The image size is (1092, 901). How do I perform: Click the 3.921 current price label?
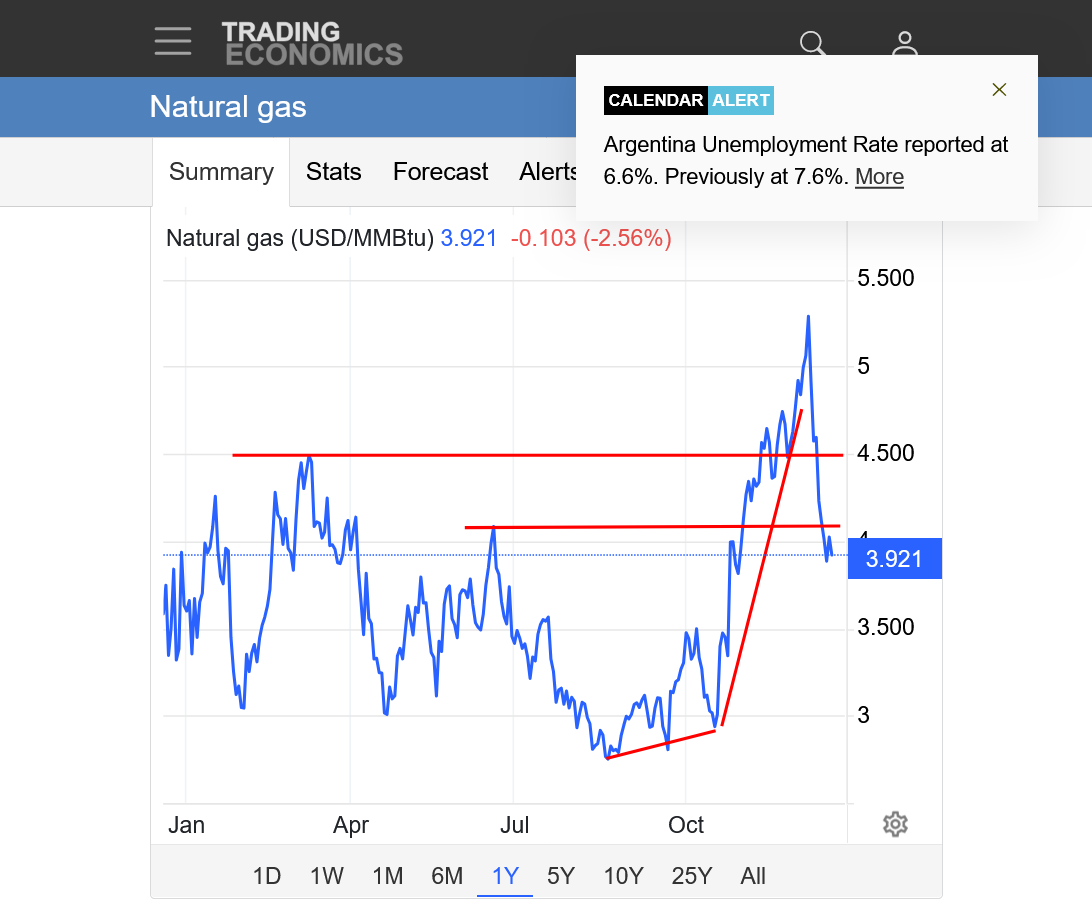(x=894, y=559)
